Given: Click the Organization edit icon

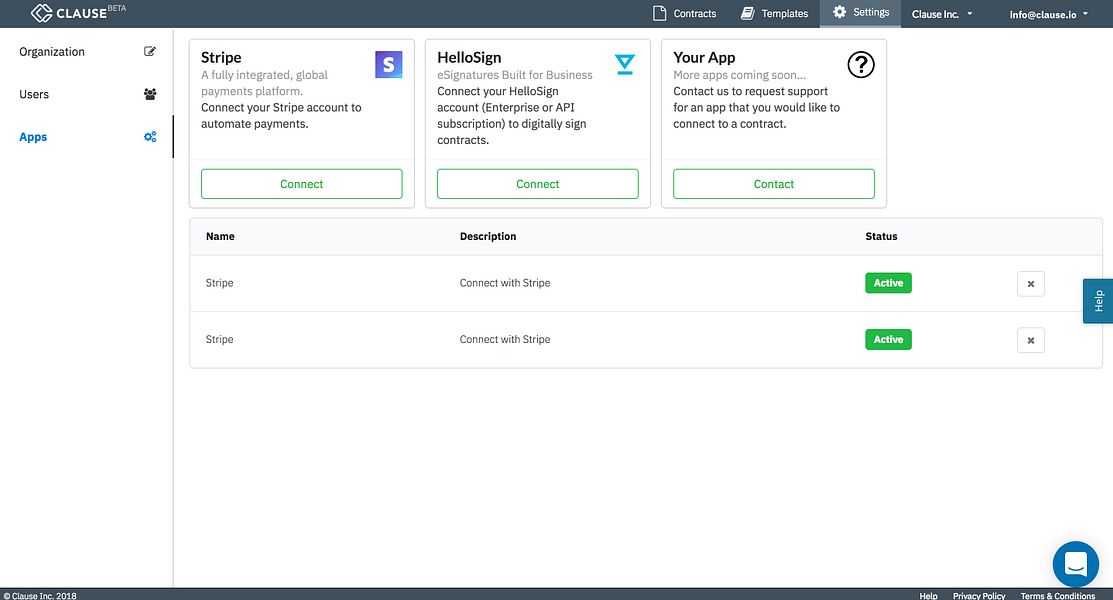Looking at the screenshot, I should (x=150, y=51).
